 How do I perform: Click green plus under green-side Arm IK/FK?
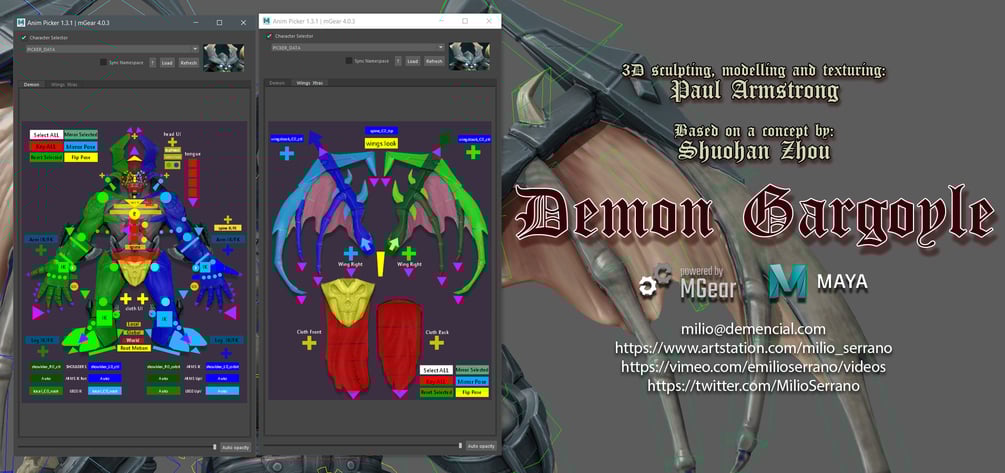[42, 250]
